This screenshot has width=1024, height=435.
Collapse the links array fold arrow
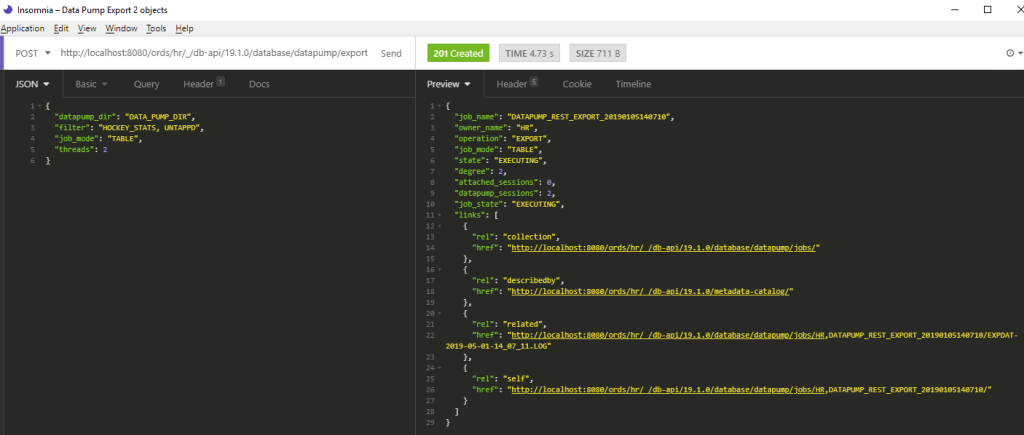pyautogui.click(x=440, y=215)
